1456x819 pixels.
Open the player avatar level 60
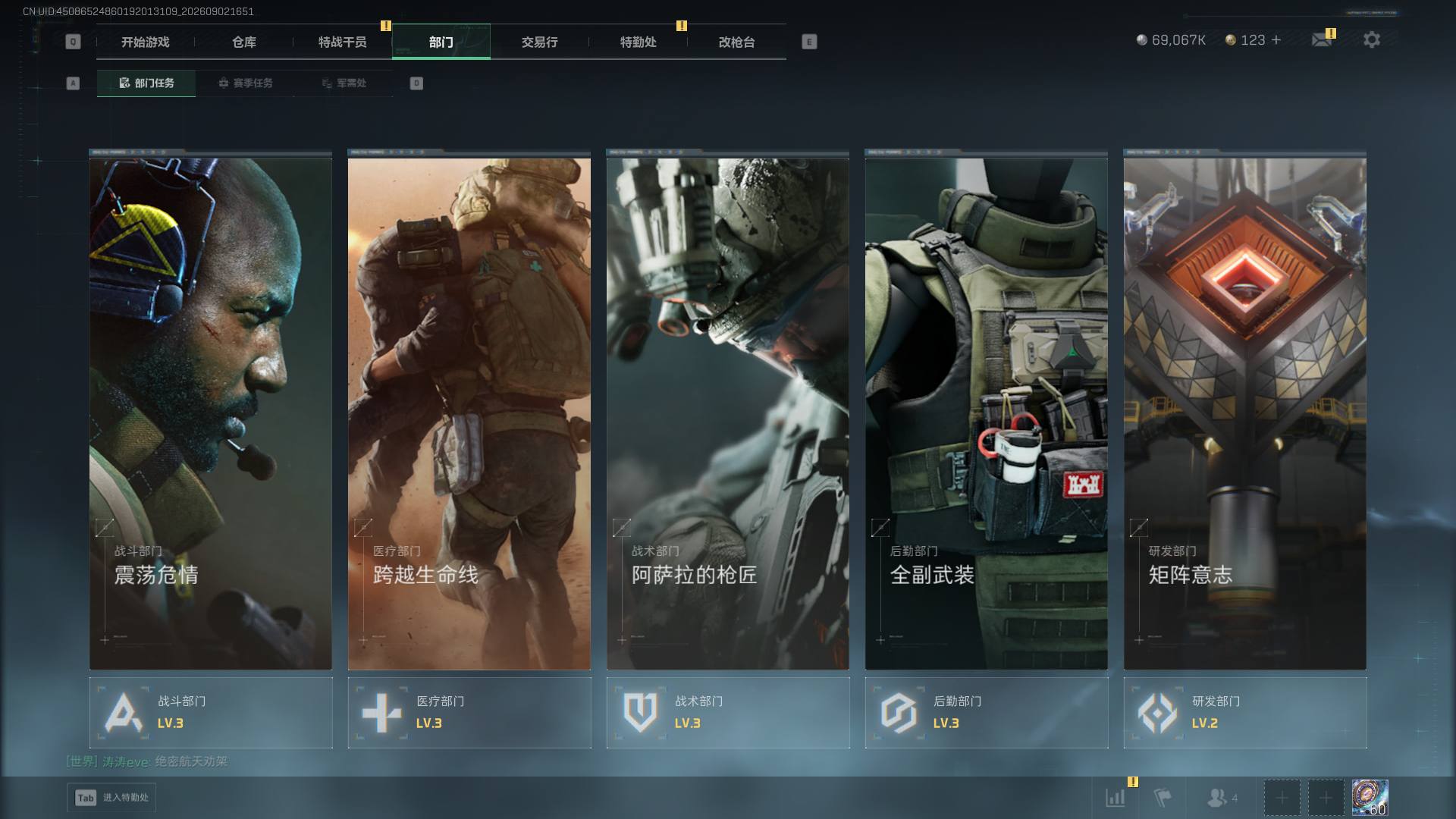[1370, 798]
